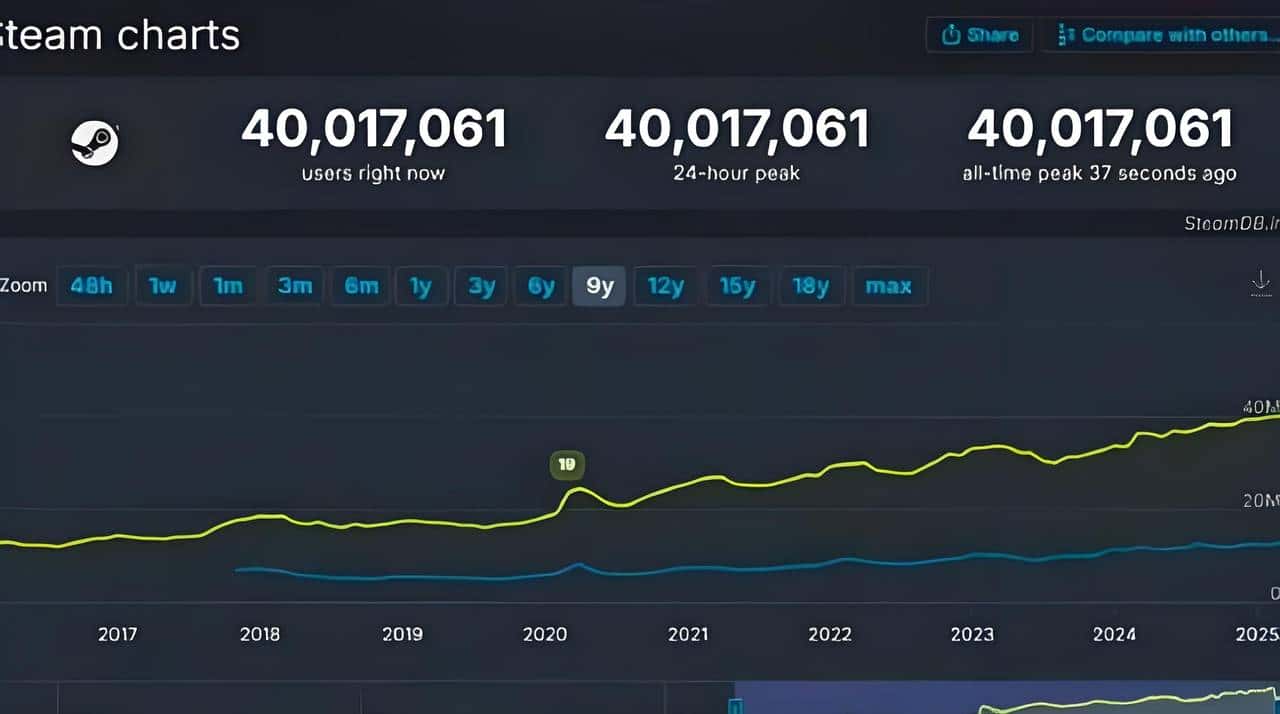The width and height of the screenshot is (1280, 714).
Task: Enable the 18y zoom option
Action: click(x=811, y=285)
